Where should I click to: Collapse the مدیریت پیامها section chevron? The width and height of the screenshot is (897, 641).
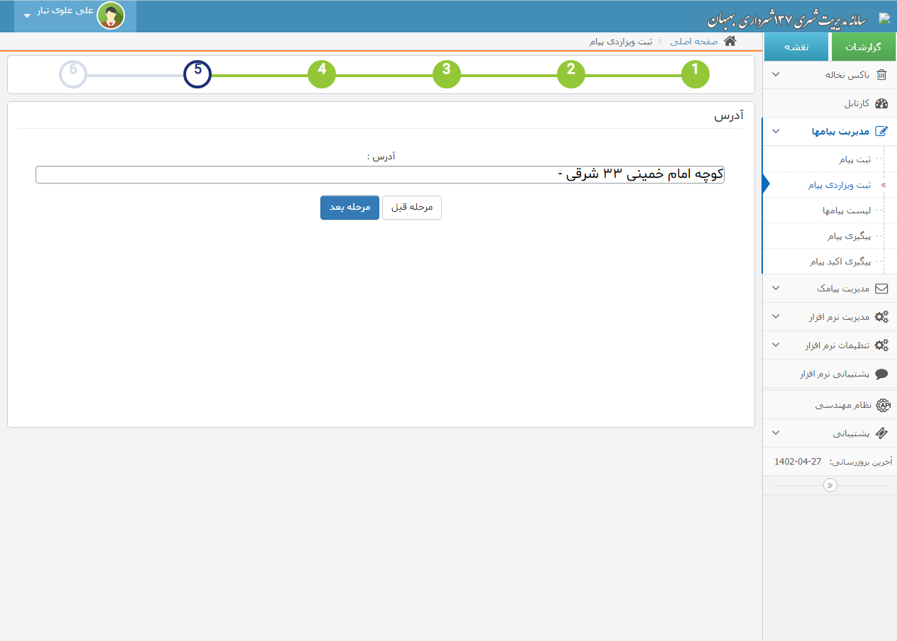click(776, 131)
